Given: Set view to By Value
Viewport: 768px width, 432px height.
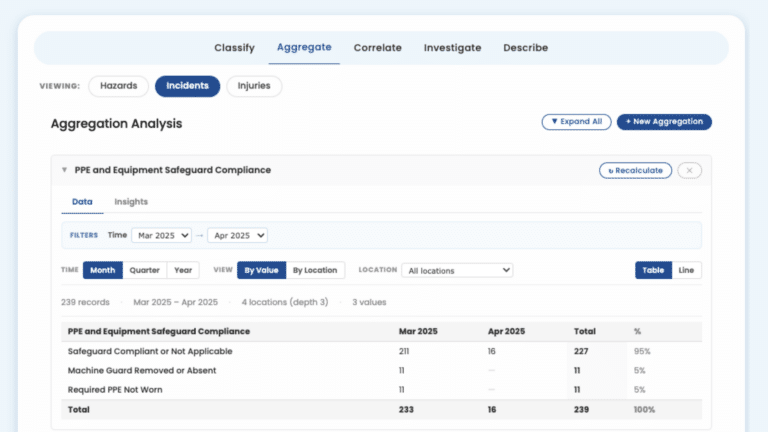Looking at the screenshot, I should coord(262,270).
